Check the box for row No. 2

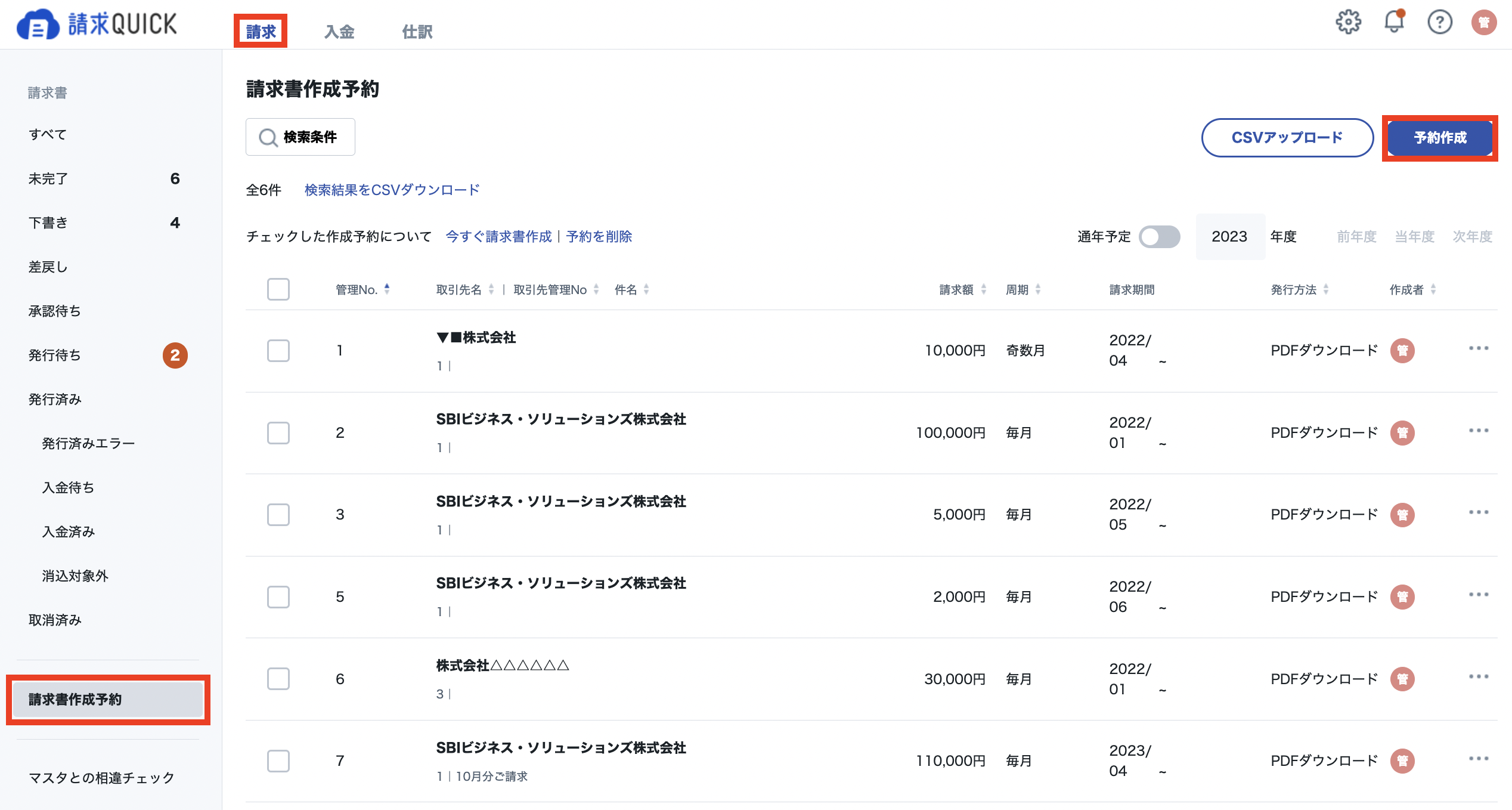pyautogui.click(x=278, y=433)
